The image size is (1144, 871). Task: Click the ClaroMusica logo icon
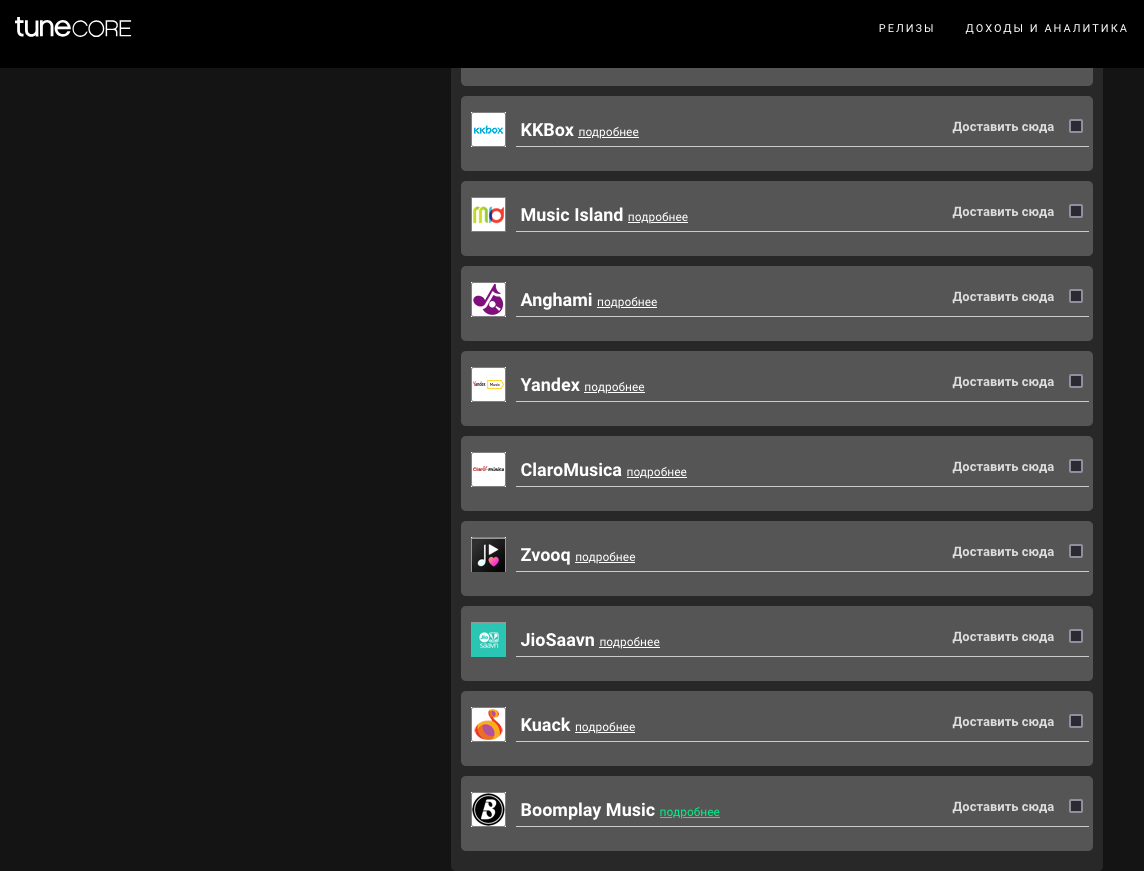tap(488, 469)
